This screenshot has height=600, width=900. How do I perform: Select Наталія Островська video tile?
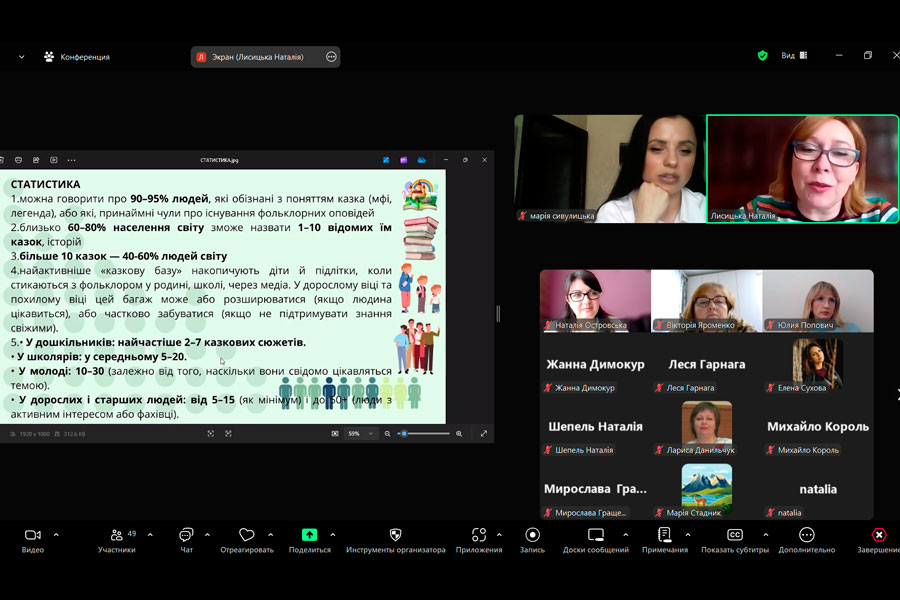(595, 301)
